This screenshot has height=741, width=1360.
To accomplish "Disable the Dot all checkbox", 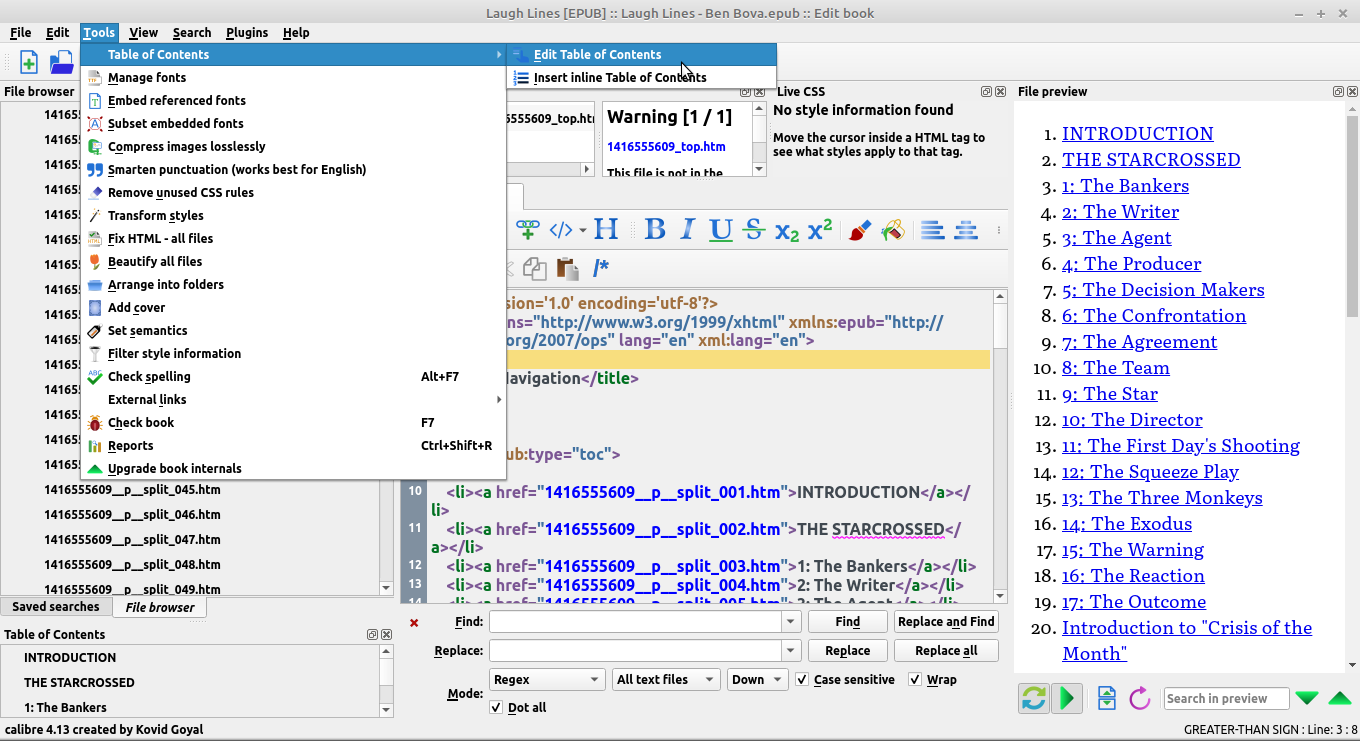I will (x=497, y=708).
